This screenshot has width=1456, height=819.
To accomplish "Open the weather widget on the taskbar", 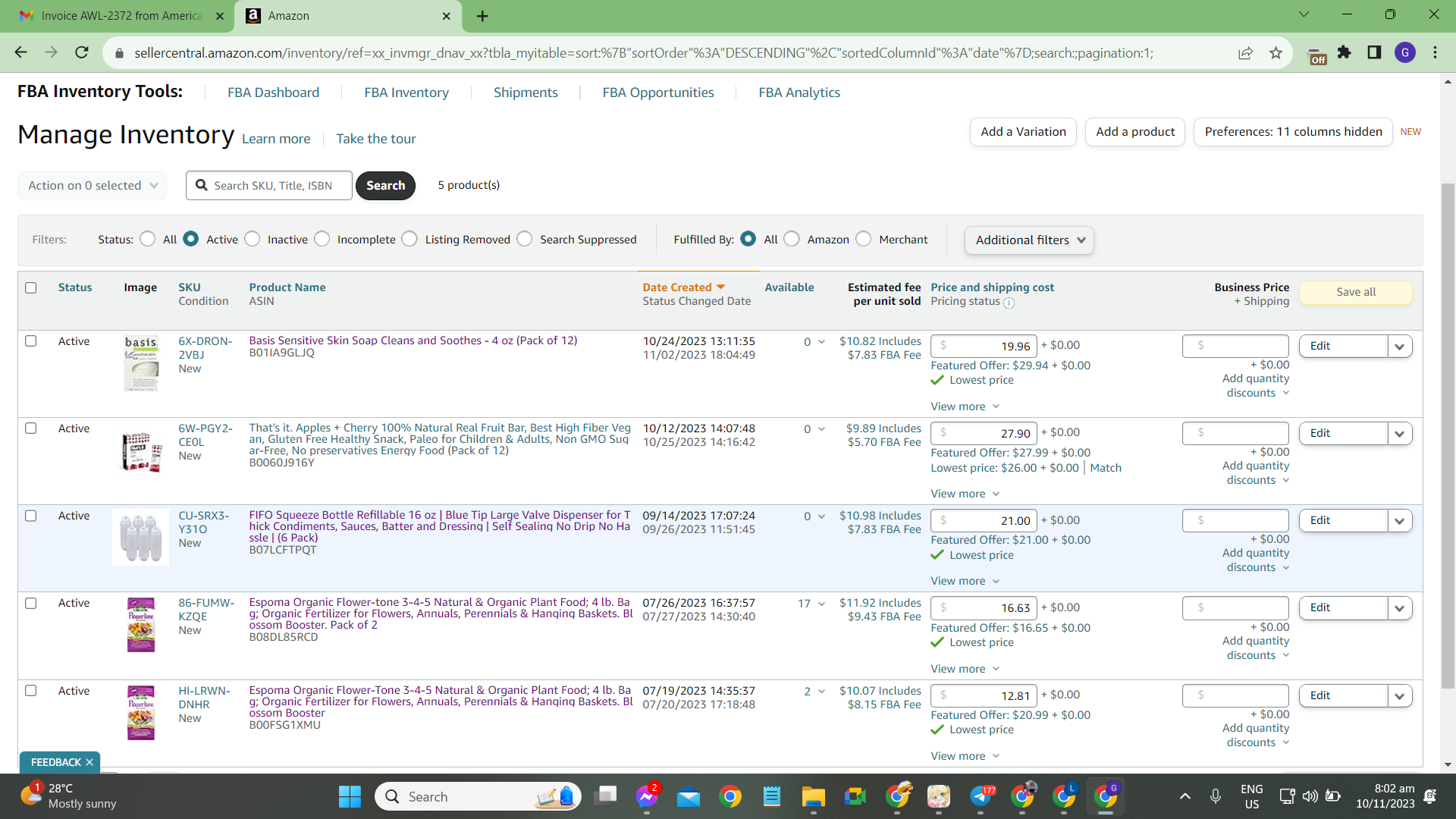I will pyautogui.click(x=68, y=796).
